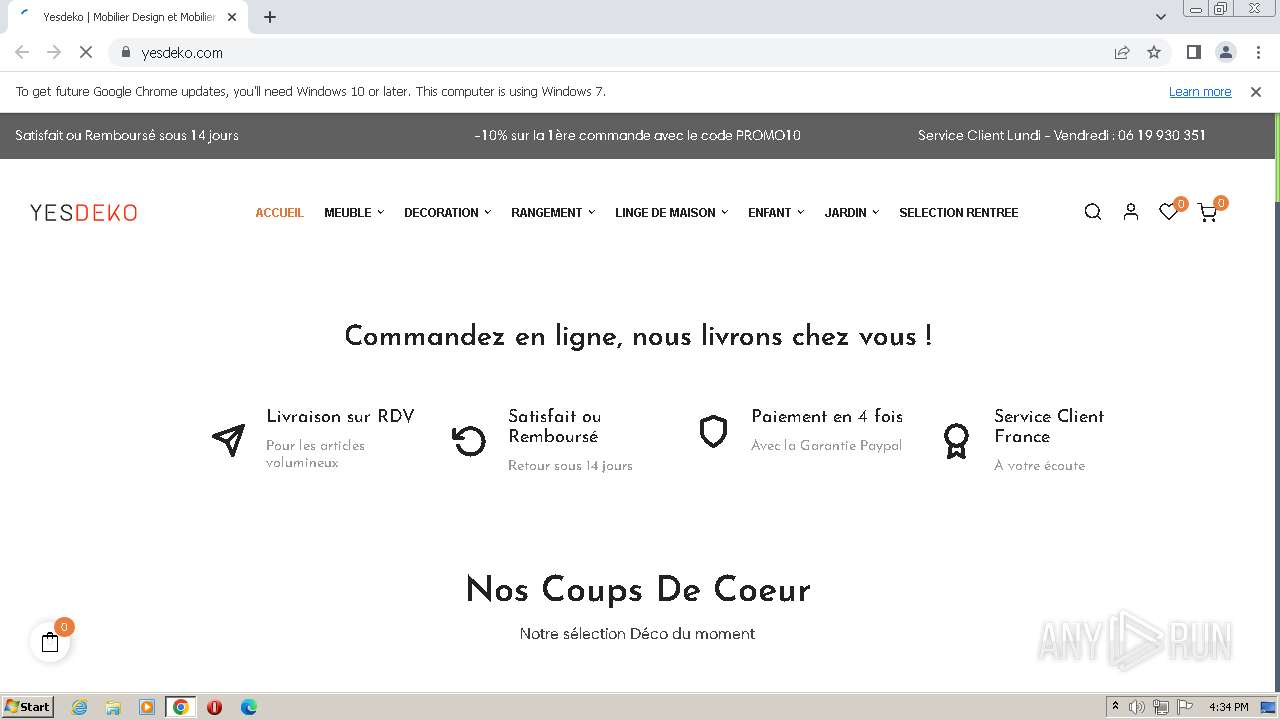The height and width of the screenshot is (720, 1280).
Task: Toggle the Chrome side panel icon
Action: coord(1193,52)
